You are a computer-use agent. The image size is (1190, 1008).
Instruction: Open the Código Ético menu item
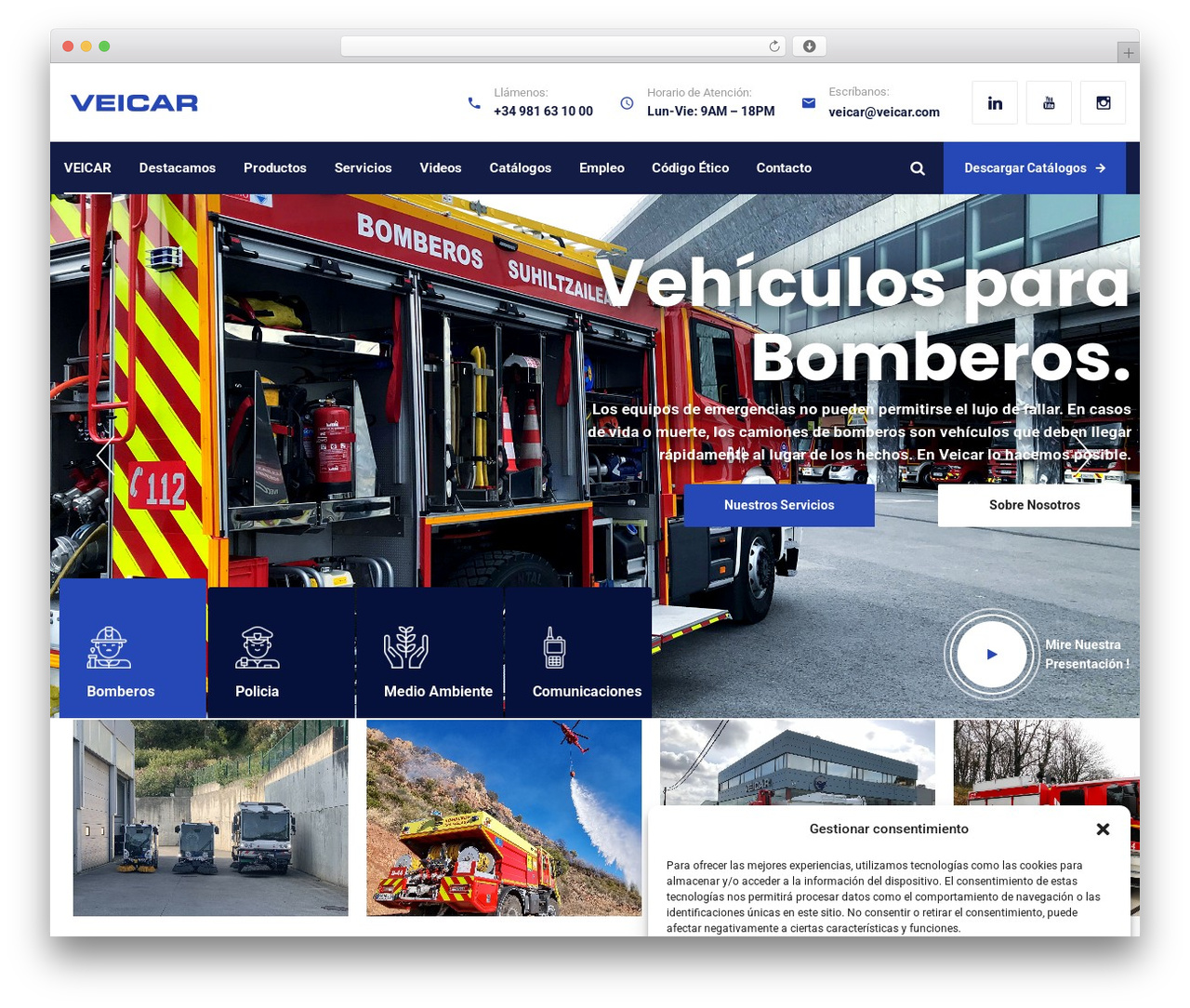click(691, 168)
